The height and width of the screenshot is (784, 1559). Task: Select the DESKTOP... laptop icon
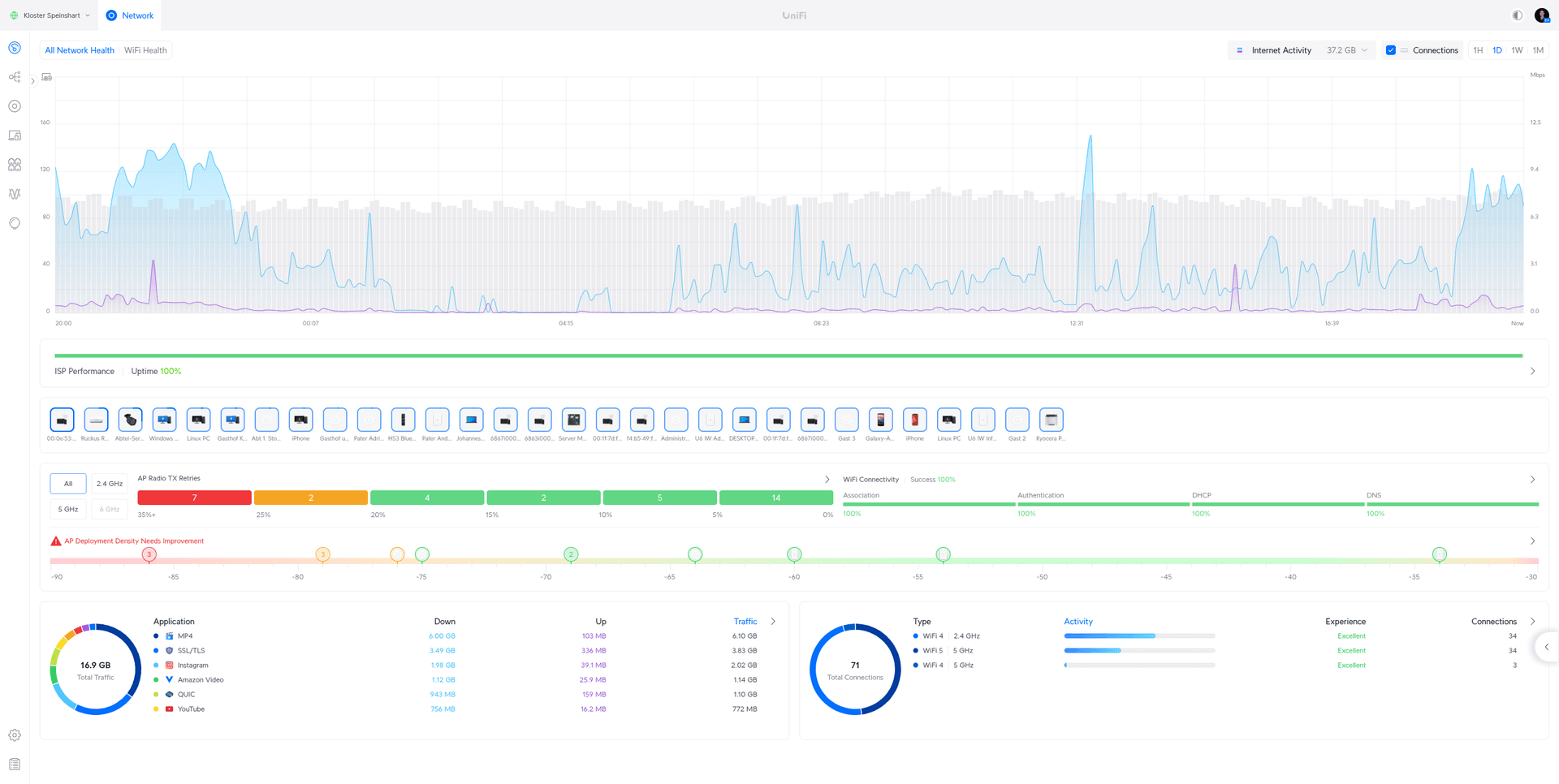744,420
